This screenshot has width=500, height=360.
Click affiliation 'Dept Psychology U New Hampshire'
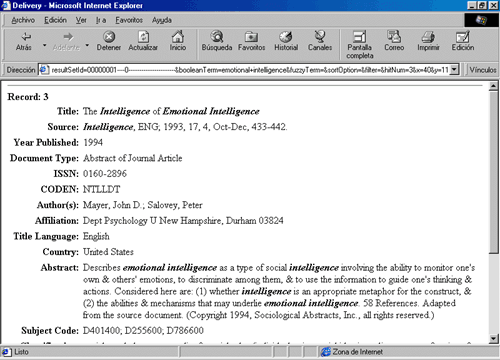point(152,221)
